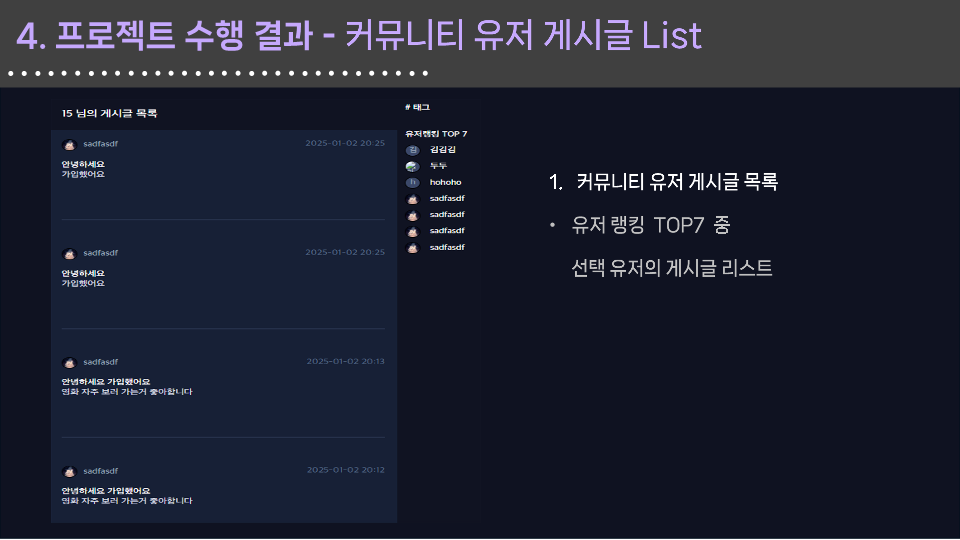Click the # 태그 heading

tap(418, 107)
